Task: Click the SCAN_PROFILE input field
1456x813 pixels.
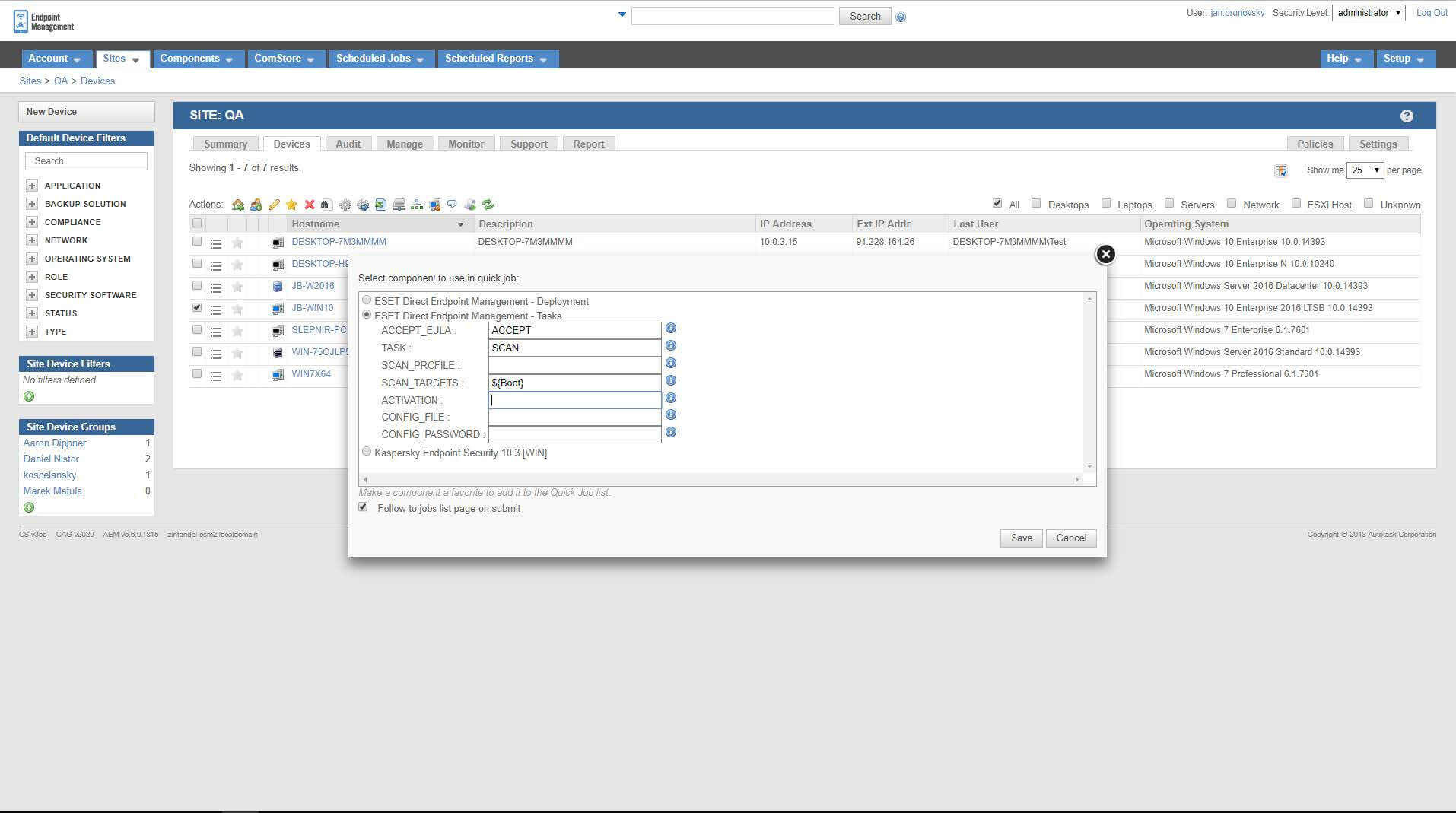Action: (x=574, y=365)
